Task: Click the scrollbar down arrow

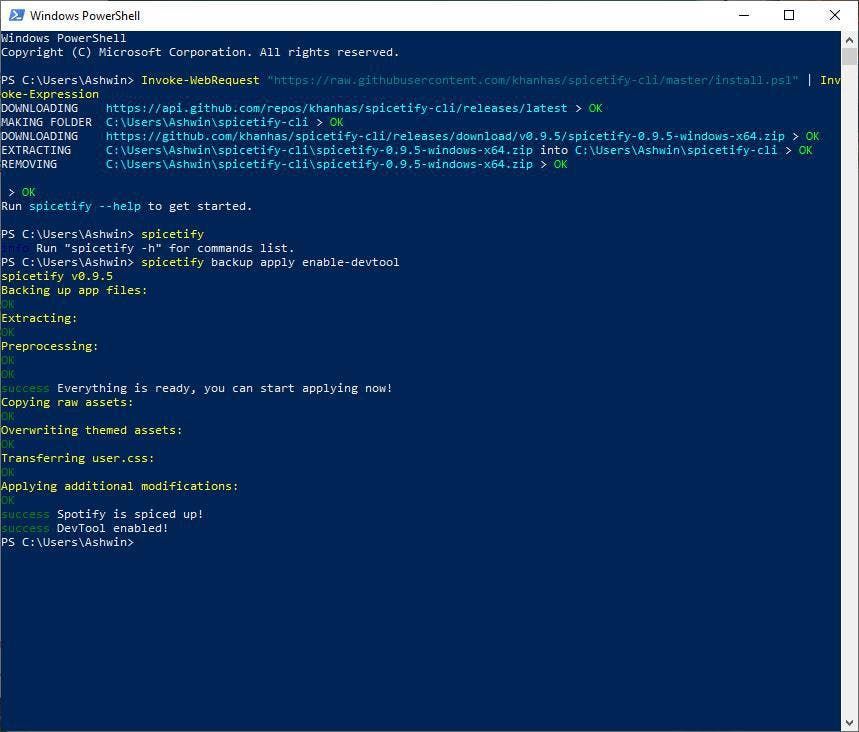Action: click(x=850, y=723)
